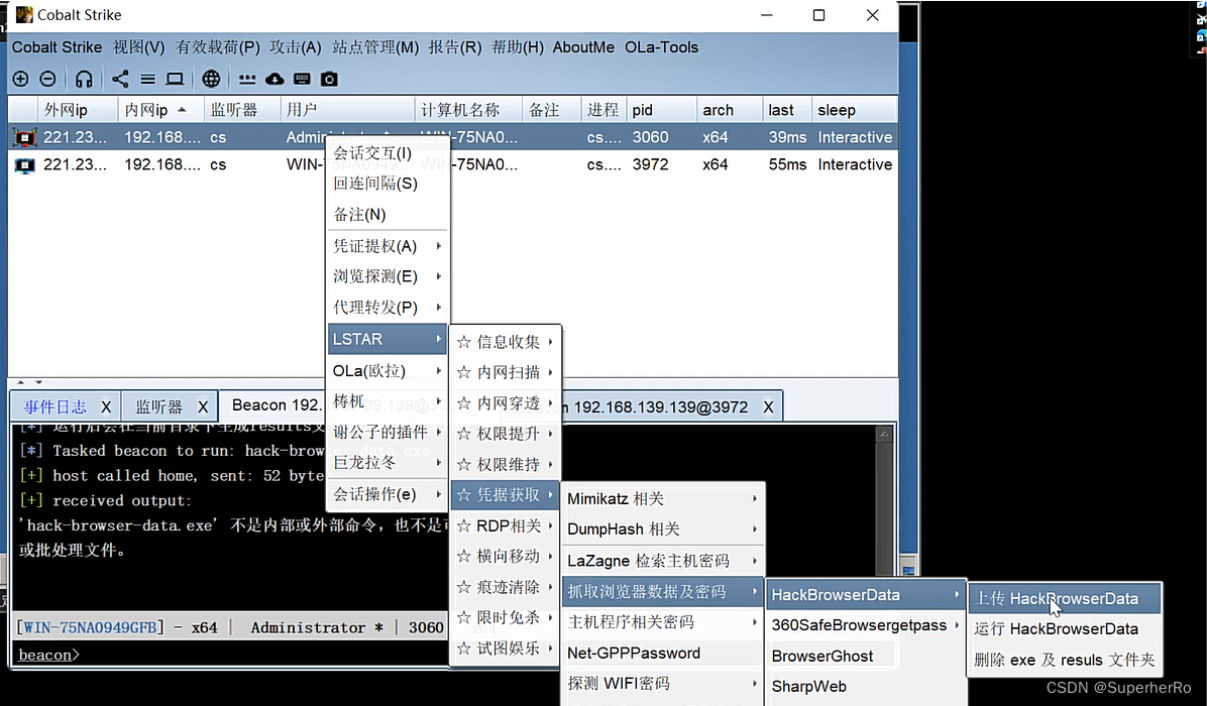The image size is (1207, 706).
Task: Open the 有效载荷(P) menu
Action: pos(218,47)
